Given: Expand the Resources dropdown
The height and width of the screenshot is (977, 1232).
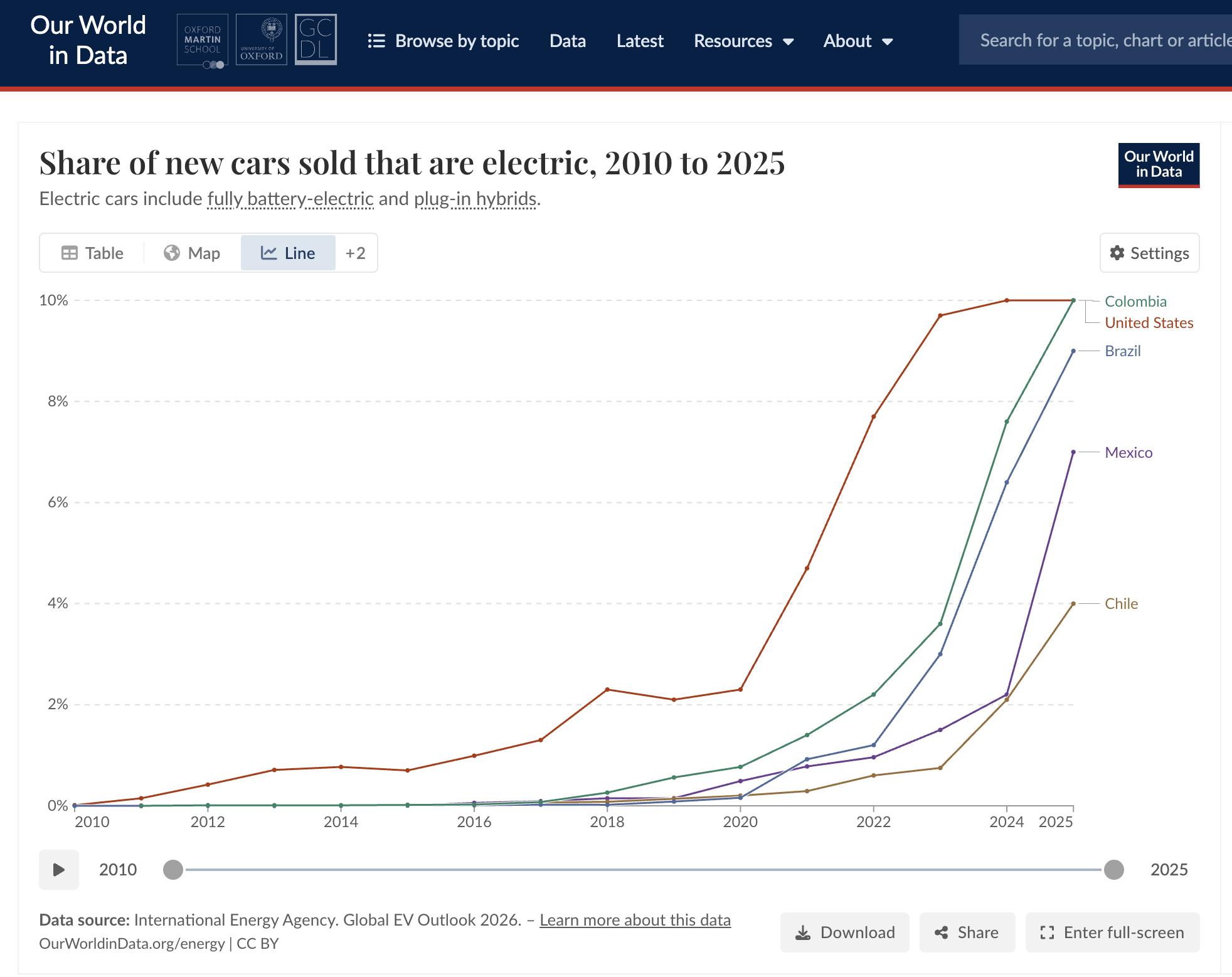Looking at the screenshot, I should point(744,41).
